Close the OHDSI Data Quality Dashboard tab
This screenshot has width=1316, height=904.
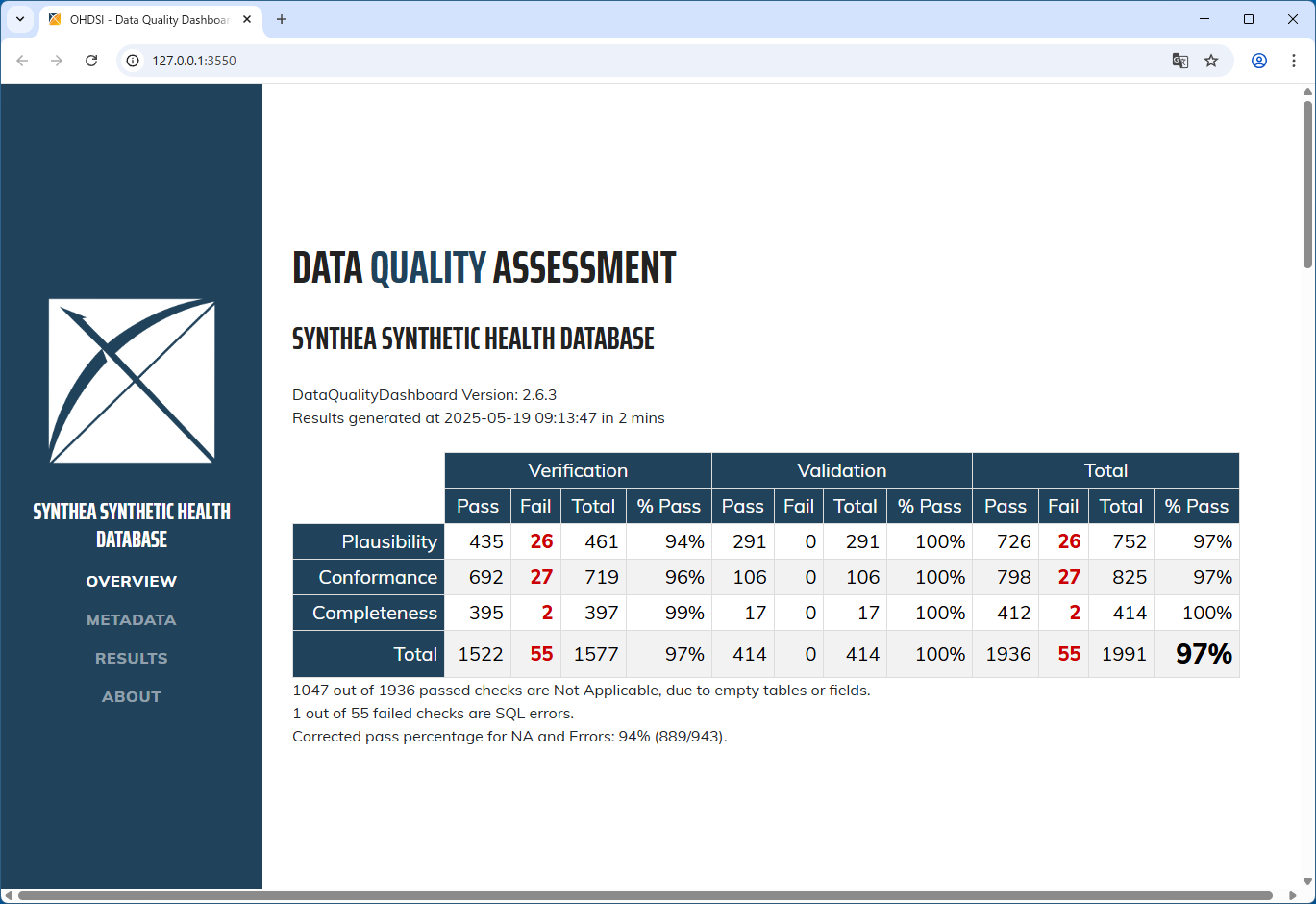tap(247, 19)
